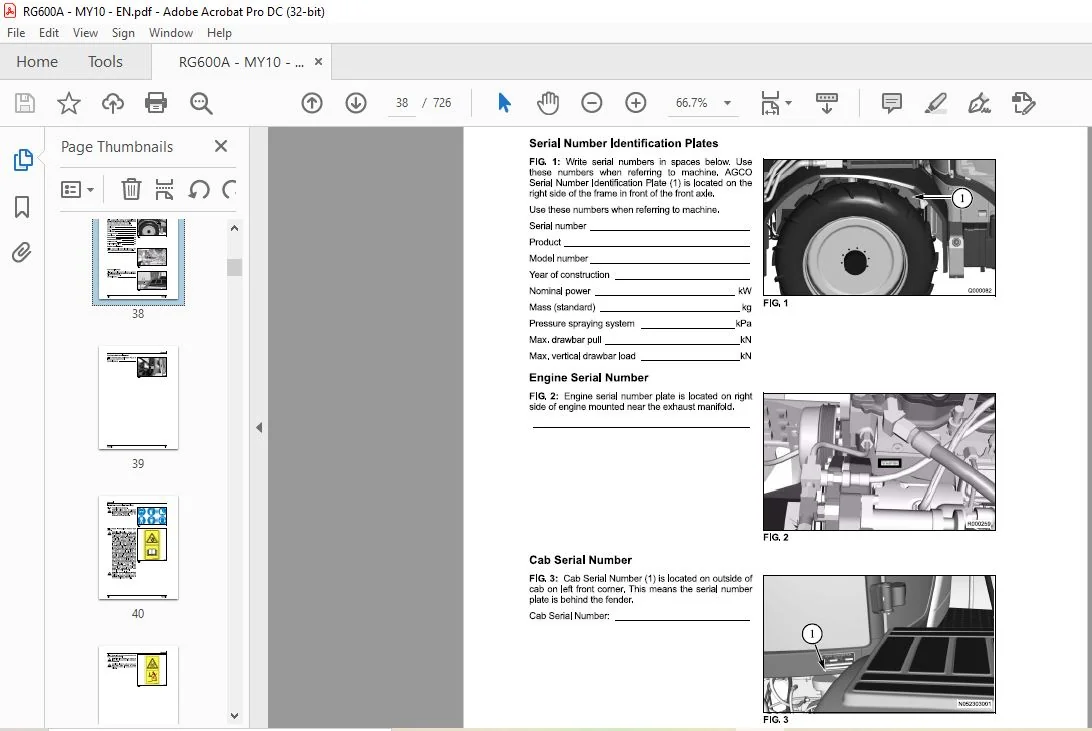This screenshot has width=1092, height=731.
Task: Click the Save file icon
Action: 25,103
